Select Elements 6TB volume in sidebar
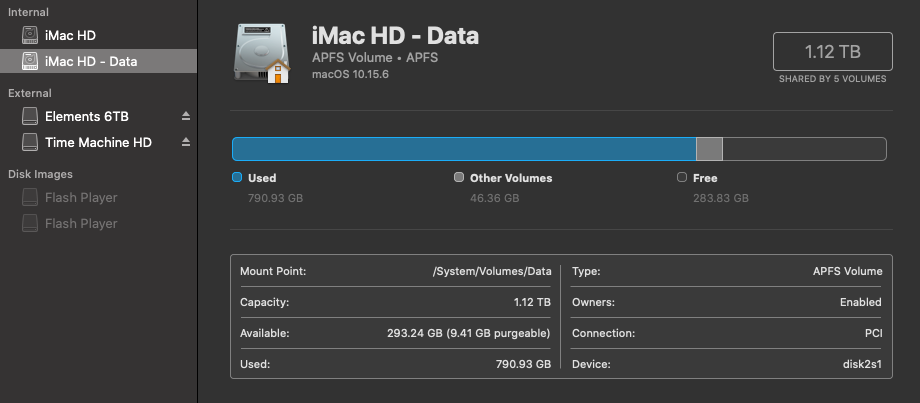Image resolution: width=920 pixels, height=403 pixels. point(99,116)
